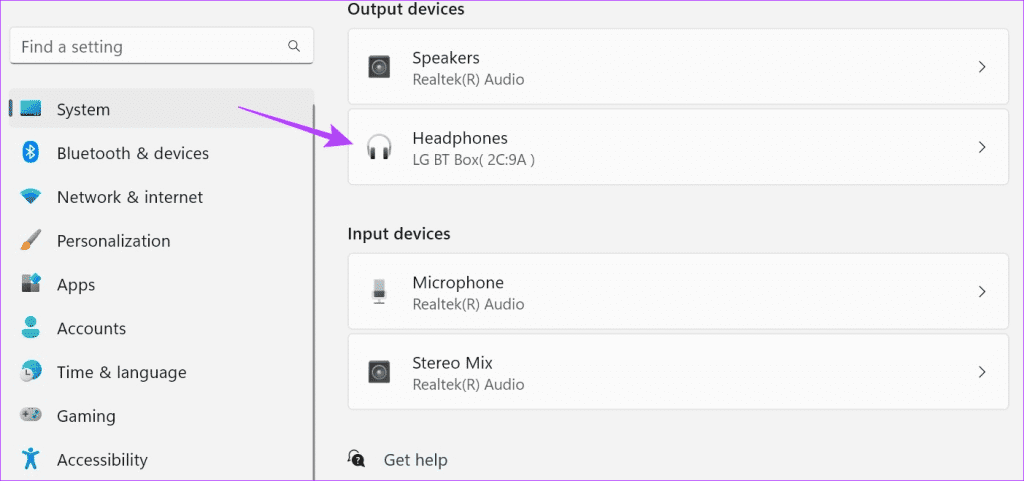Click the sidebar vertical scrollbar
Image resolution: width=1024 pixels, height=481 pixels.
click(x=314, y=292)
